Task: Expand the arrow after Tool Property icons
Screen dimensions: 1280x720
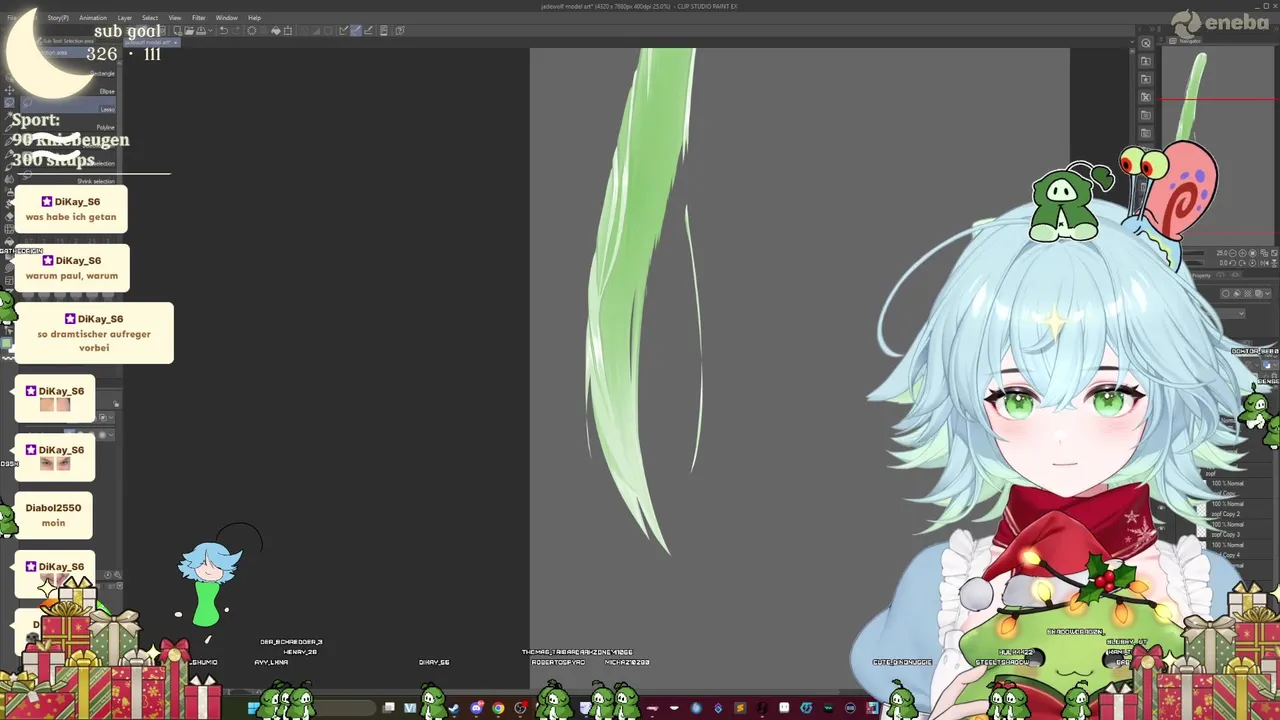Action: [1267, 294]
